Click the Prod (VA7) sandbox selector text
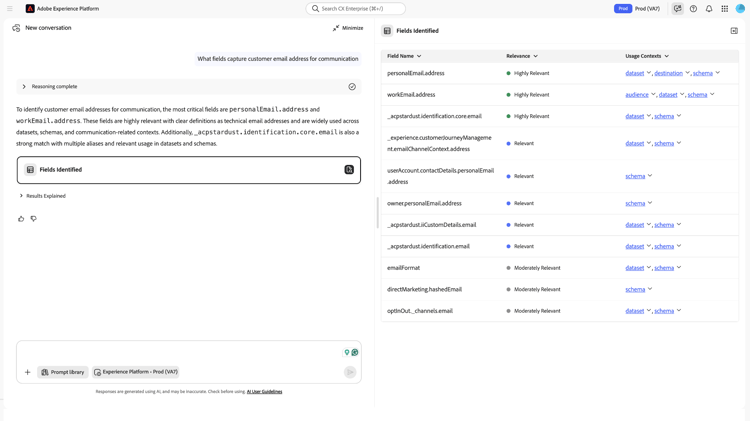The width and height of the screenshot is (750, 421). coord(647,9)
